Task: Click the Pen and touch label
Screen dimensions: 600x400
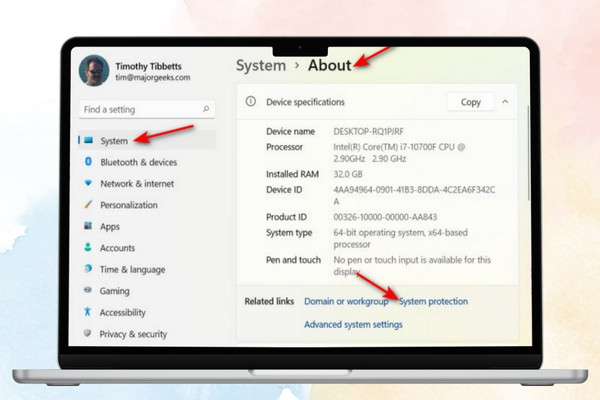Action: tap(293, 260)
